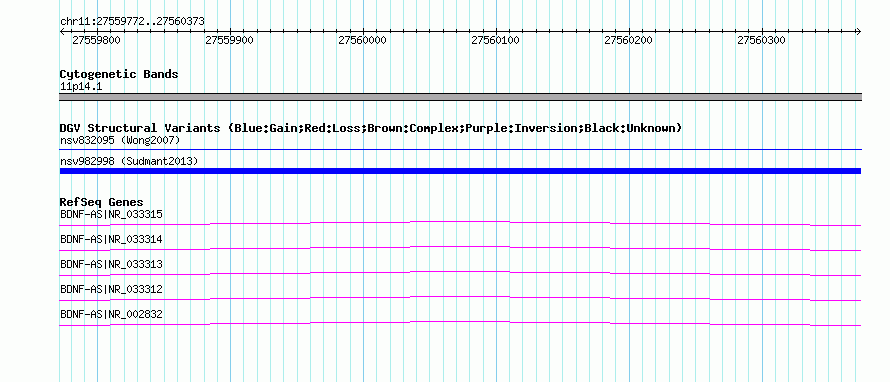The width and height of the screenshot is (890, 382).
Task: Click the magenta NR_033312 transcript line
Action: tap(460, 296)
